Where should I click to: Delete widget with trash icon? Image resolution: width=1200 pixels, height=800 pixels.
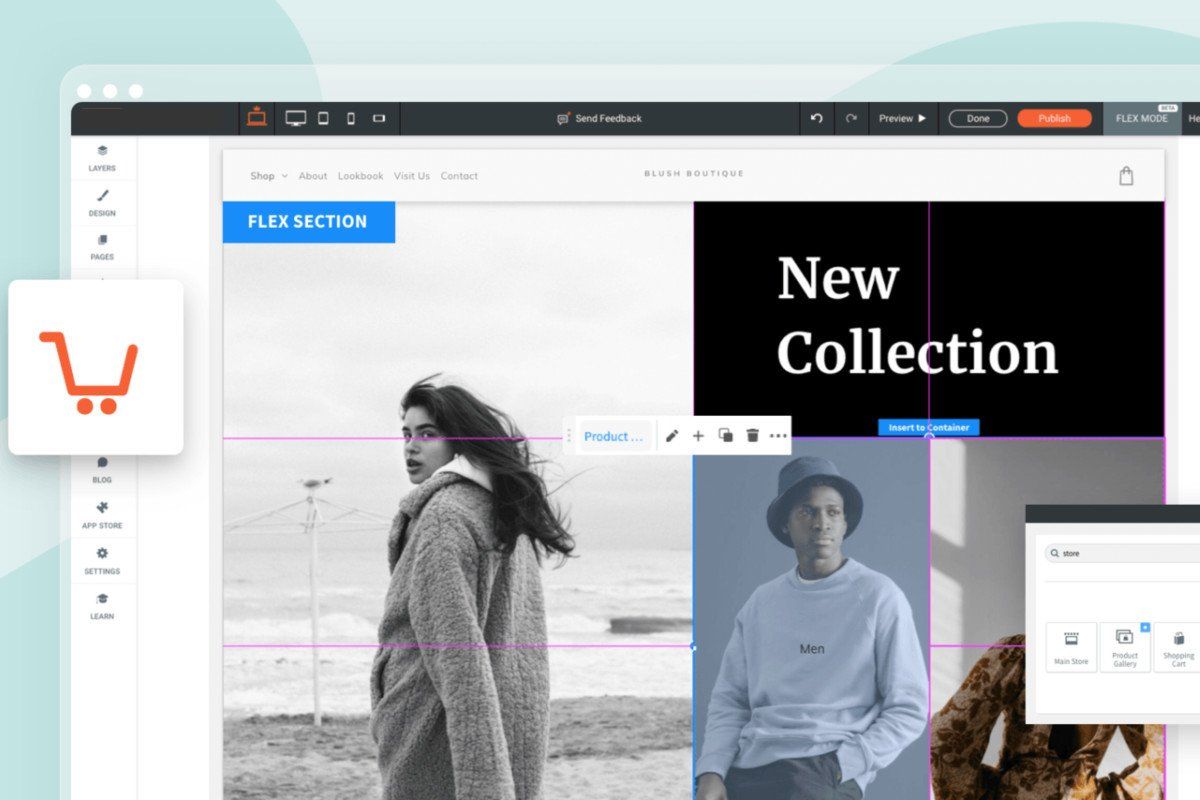tap(753, 435)
